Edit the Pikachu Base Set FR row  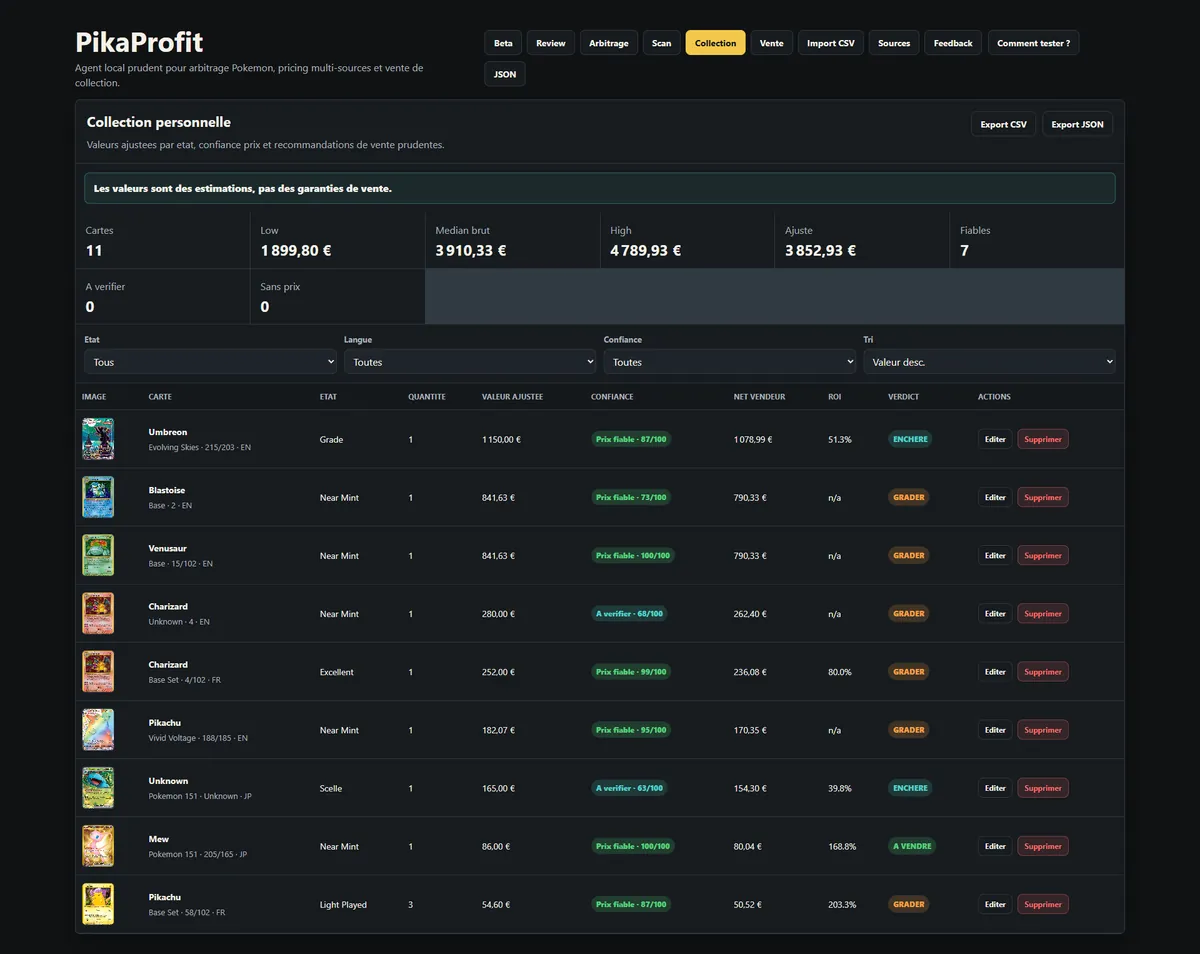click(995, 904)
